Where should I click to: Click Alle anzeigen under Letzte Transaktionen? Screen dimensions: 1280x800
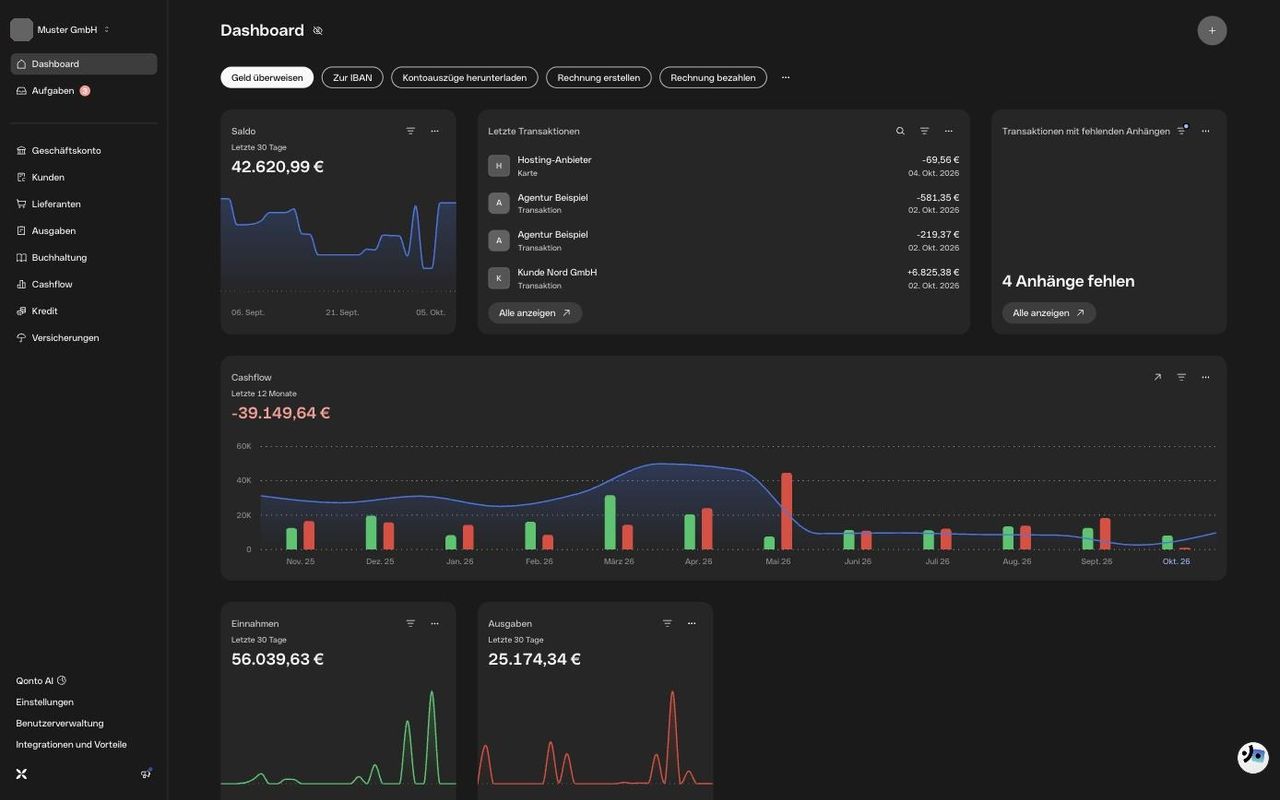535,313
